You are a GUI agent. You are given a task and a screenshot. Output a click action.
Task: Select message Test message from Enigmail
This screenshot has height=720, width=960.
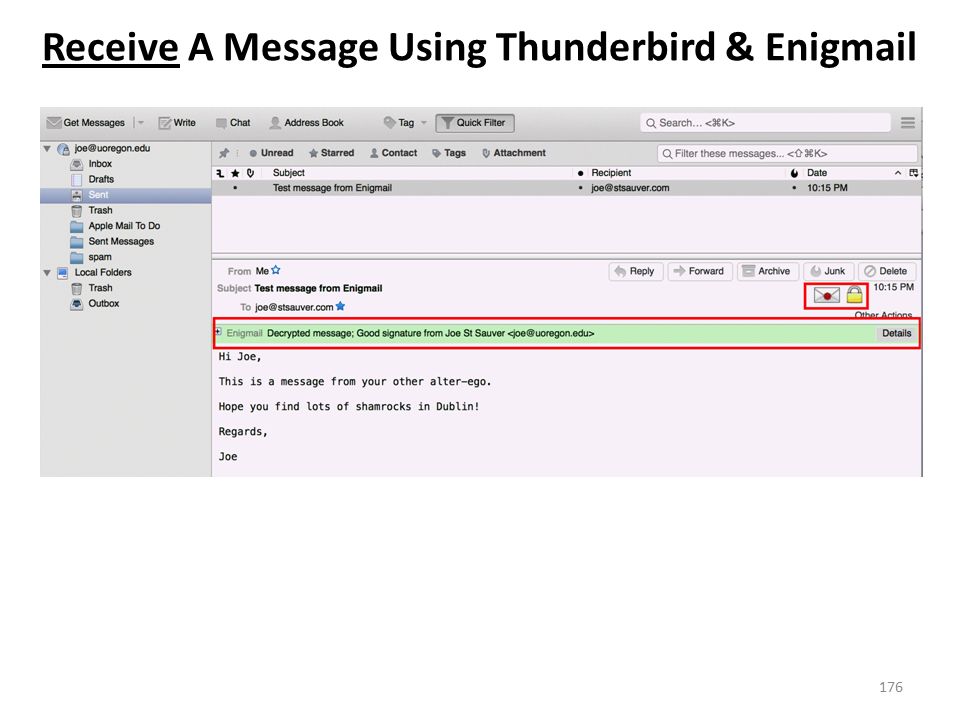click(x=332, y=188)
